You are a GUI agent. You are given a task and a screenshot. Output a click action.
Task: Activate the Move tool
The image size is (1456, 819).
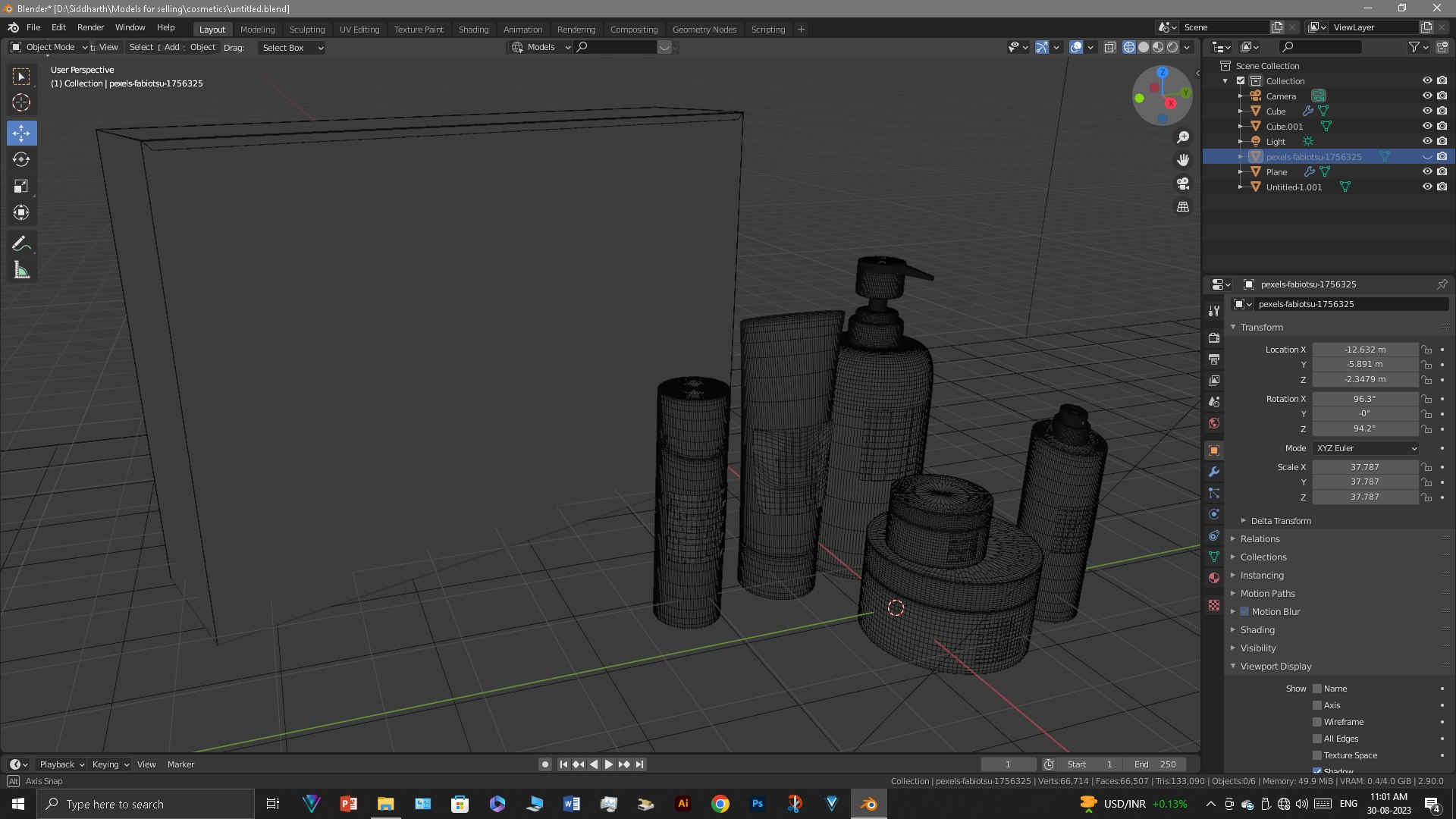pos(21,133)
